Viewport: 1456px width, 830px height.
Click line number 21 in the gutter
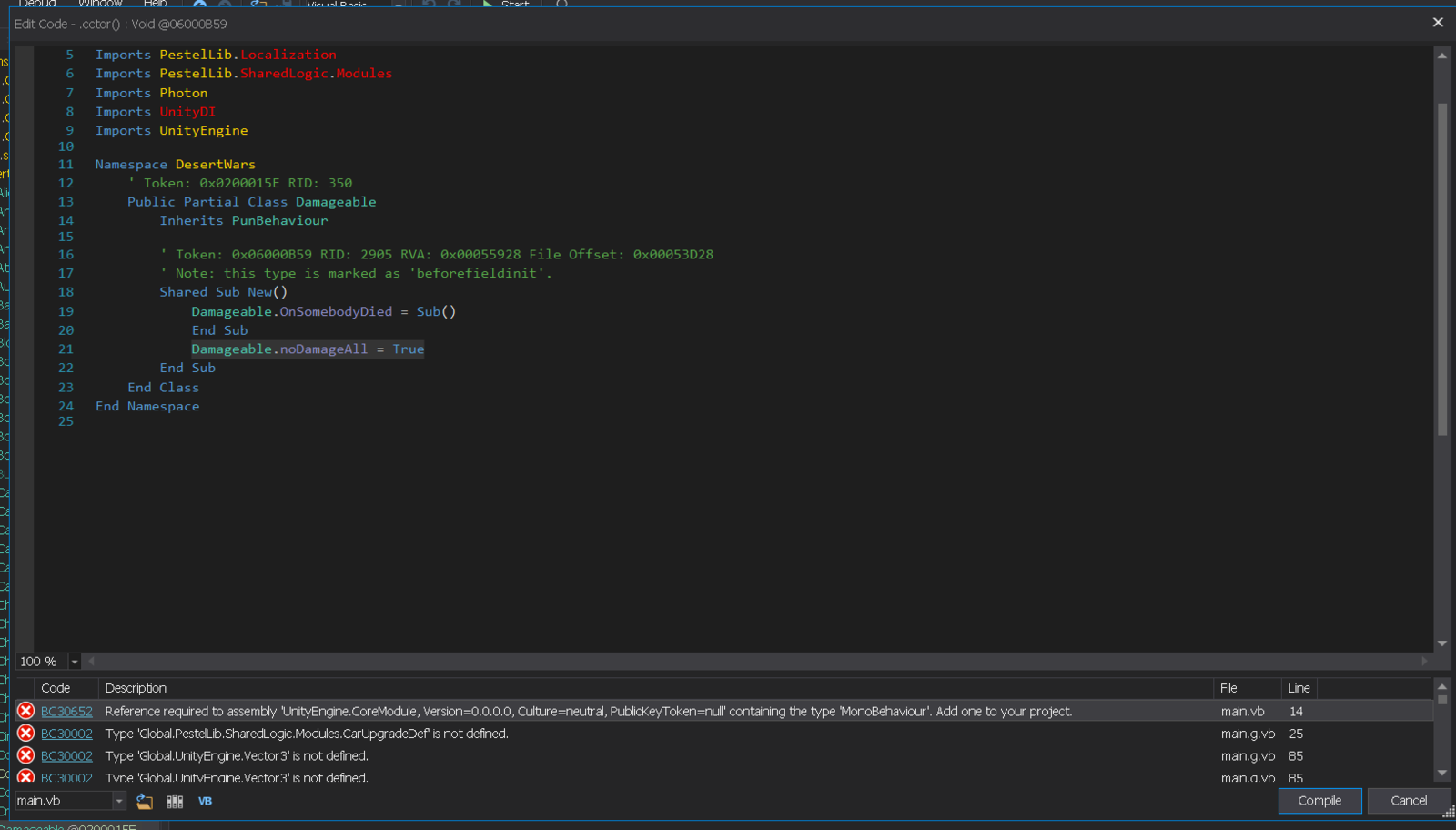[66, 349]
